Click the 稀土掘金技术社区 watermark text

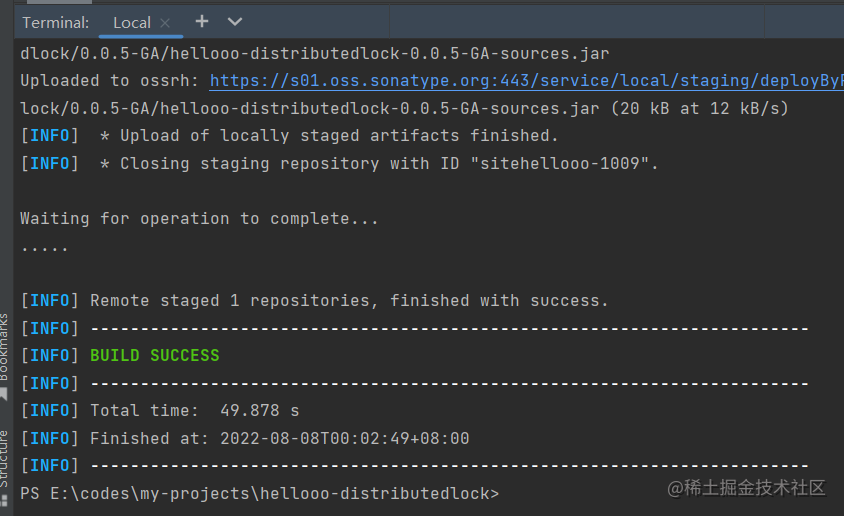point(755,488)
